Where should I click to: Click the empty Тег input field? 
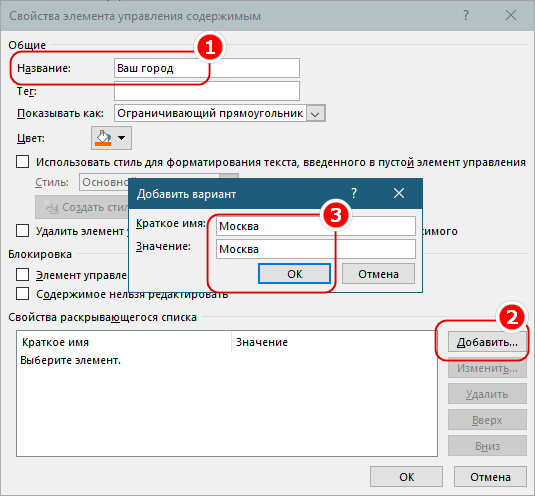[x=207, y=91]
